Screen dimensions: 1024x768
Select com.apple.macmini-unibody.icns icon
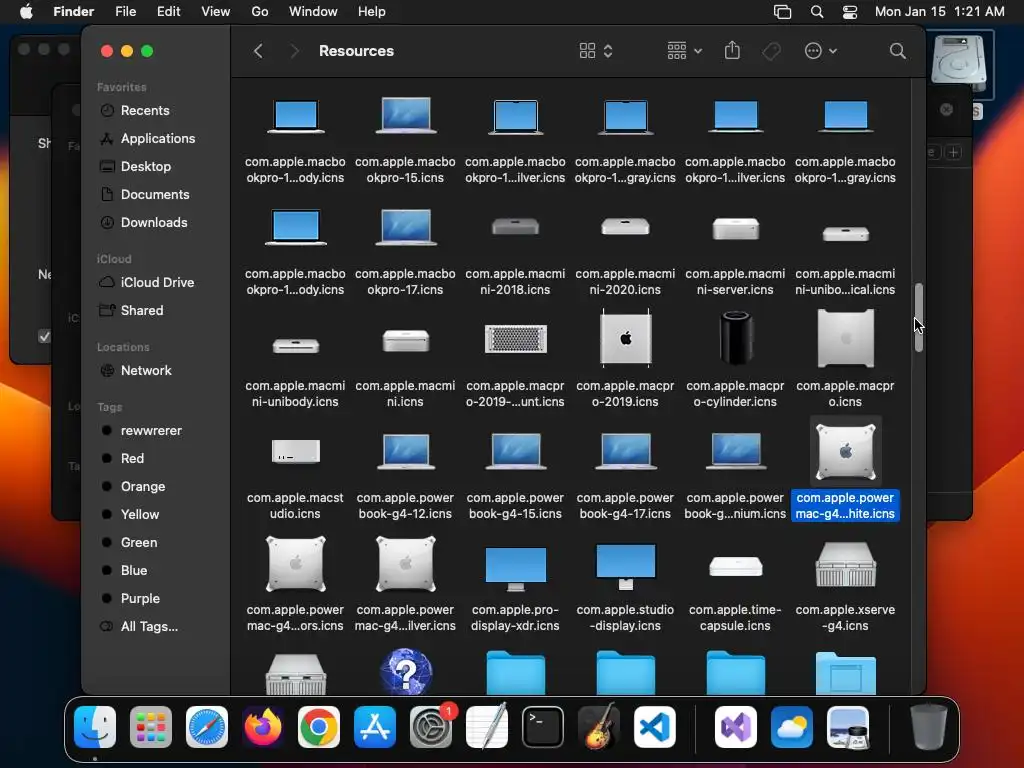pyautogui.click(x=295, y=345)
